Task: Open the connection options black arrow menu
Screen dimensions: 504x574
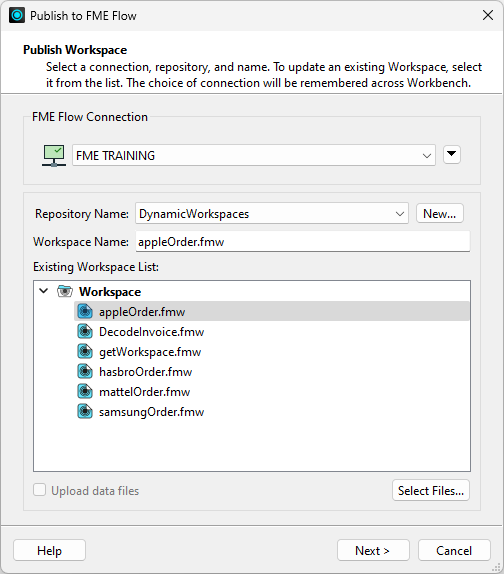Action: click(x=452, y=154)
